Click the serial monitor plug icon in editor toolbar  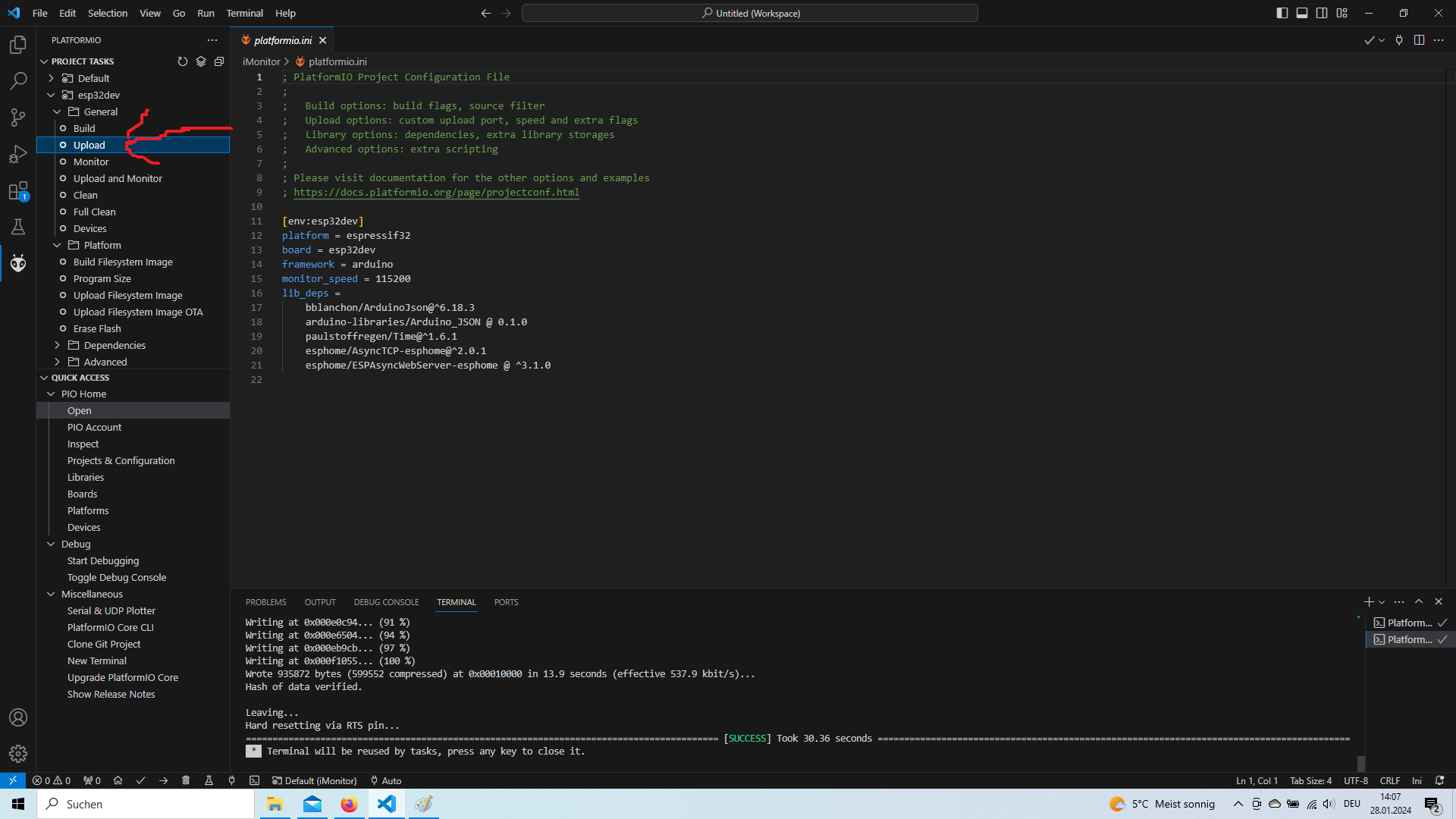click(x=1399, y=40)
